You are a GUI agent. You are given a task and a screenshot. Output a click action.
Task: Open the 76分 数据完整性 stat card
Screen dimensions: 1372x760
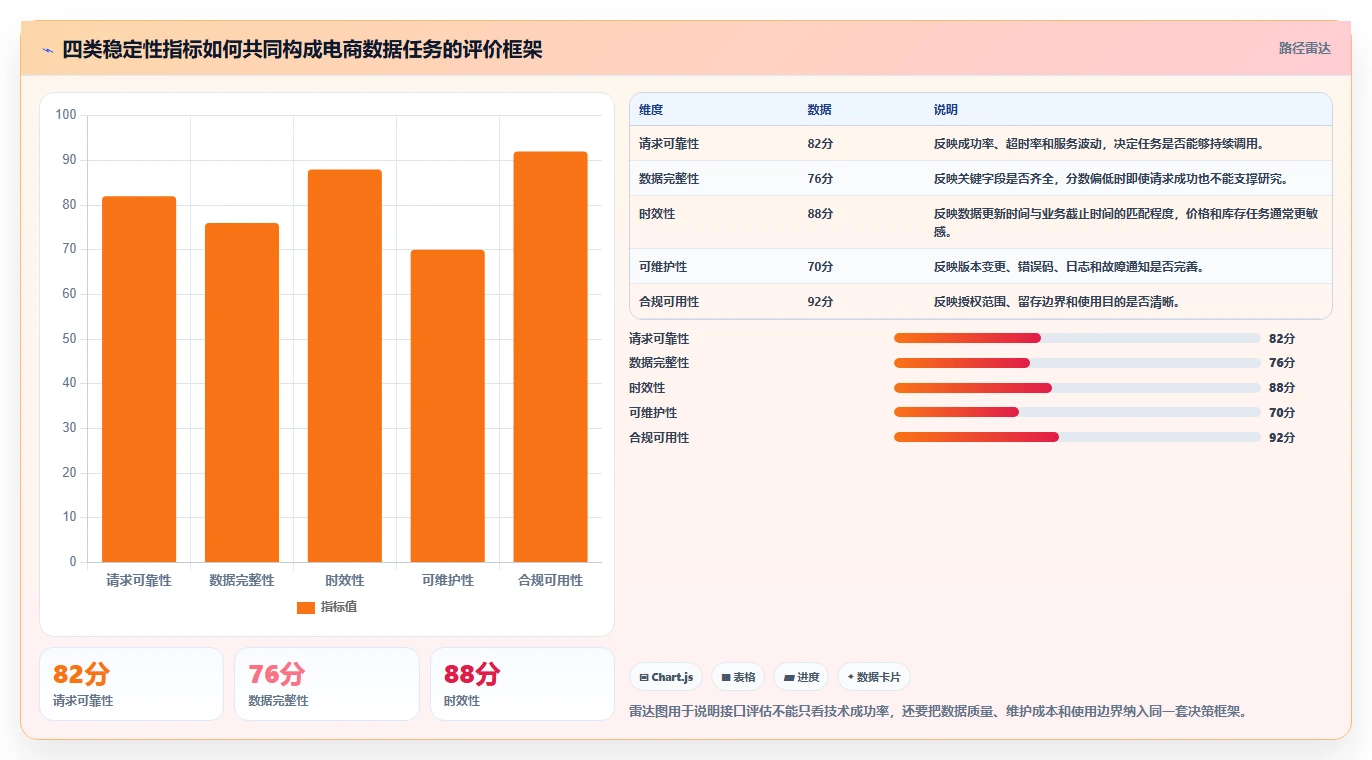coord(327,684)
